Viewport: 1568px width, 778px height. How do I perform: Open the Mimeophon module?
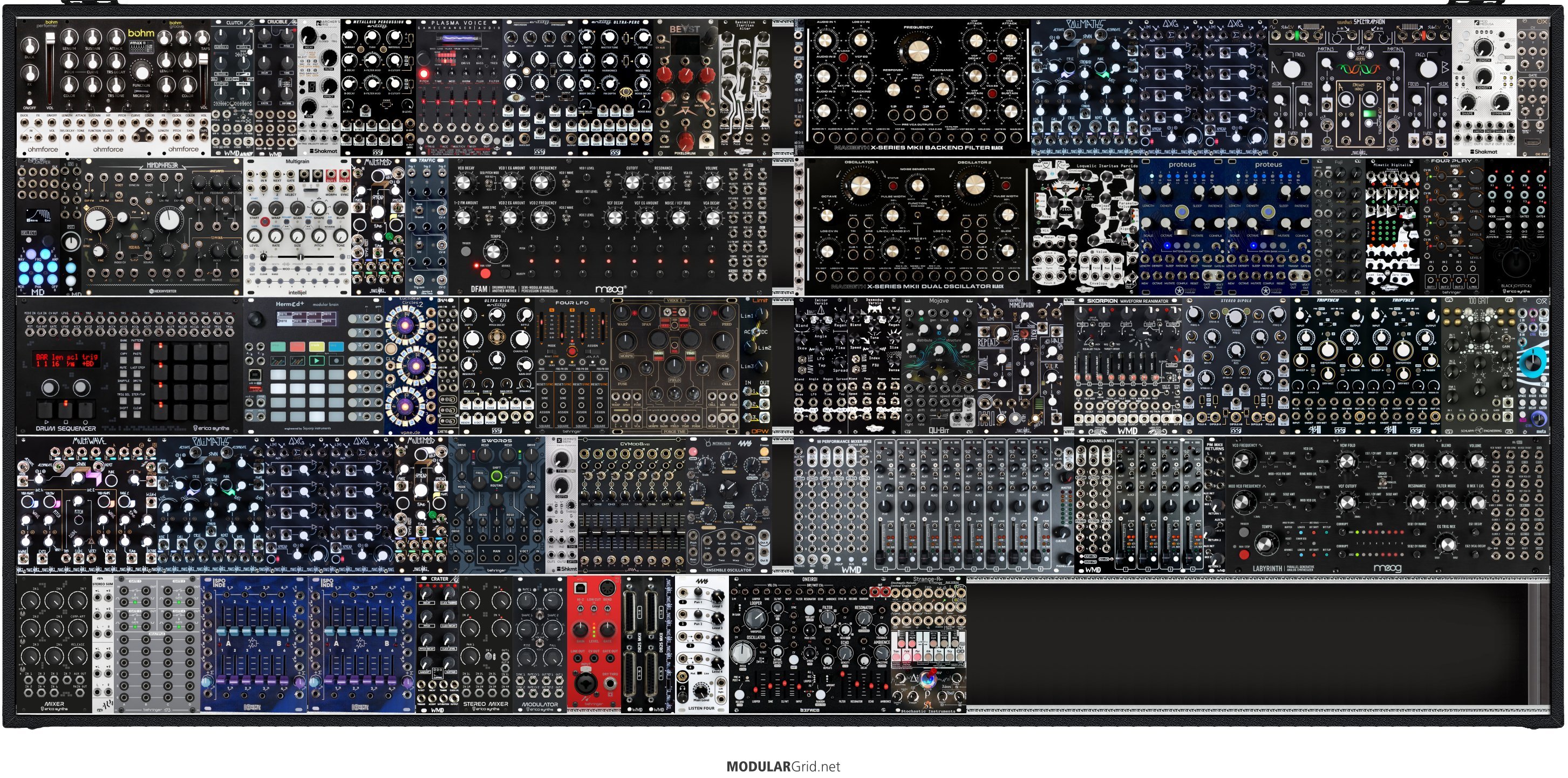coord(1020,366)
